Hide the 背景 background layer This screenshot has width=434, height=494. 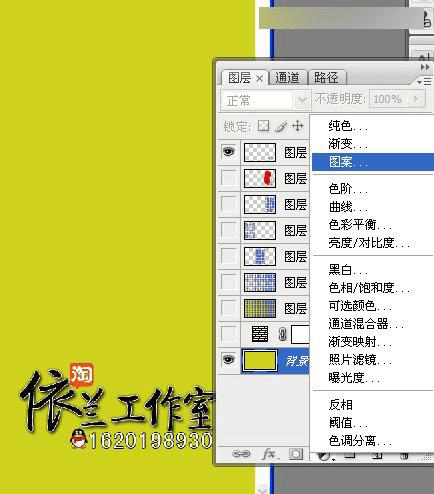[x=228, y=360]
